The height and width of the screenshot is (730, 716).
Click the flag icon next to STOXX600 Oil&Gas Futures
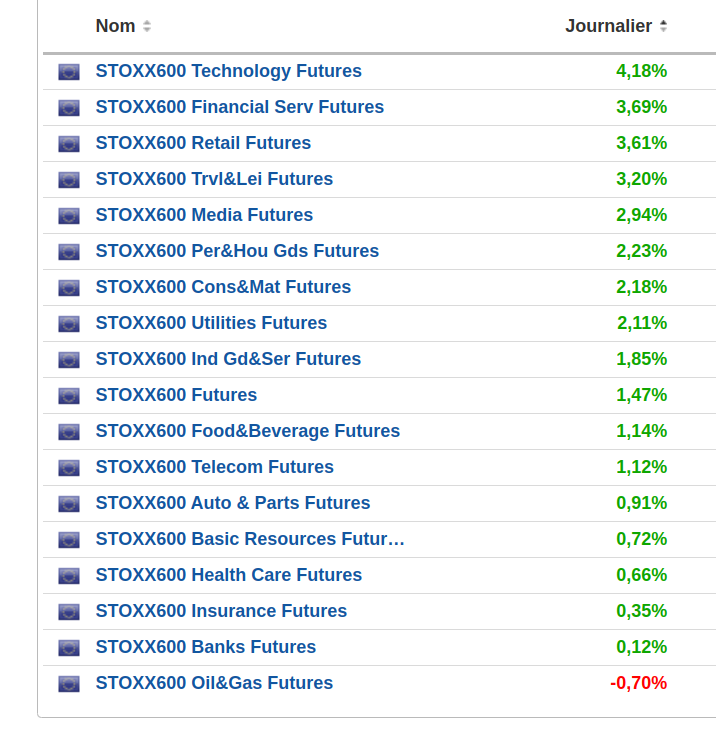[68, 684]
